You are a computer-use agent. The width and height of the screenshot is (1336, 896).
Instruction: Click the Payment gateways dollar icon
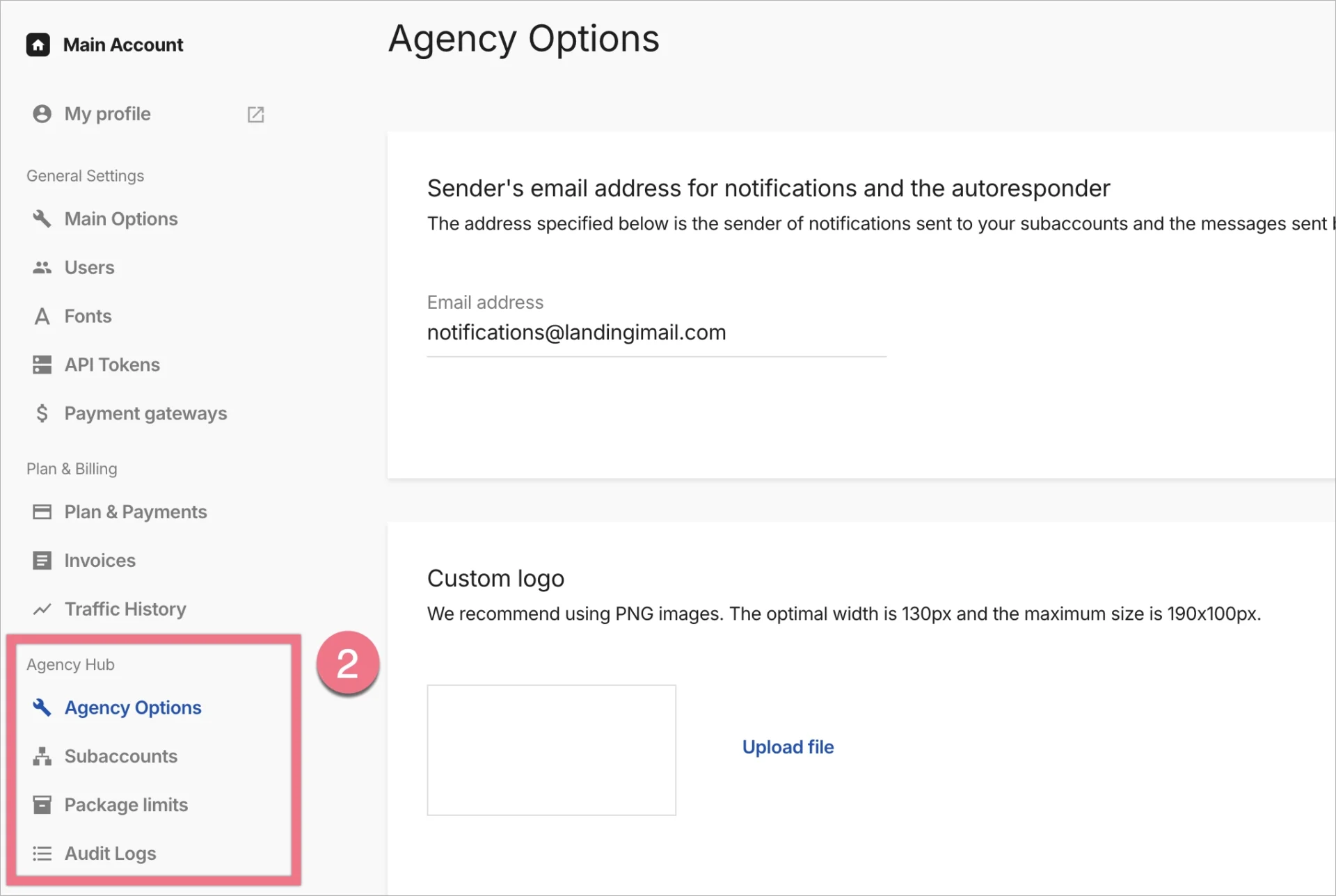42,413
